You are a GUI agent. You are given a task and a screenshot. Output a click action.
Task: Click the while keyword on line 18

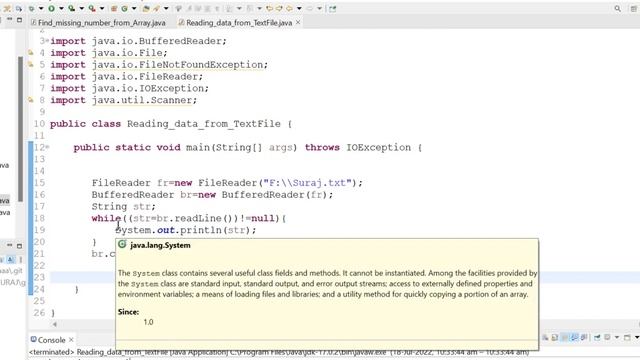pos(107,218)
